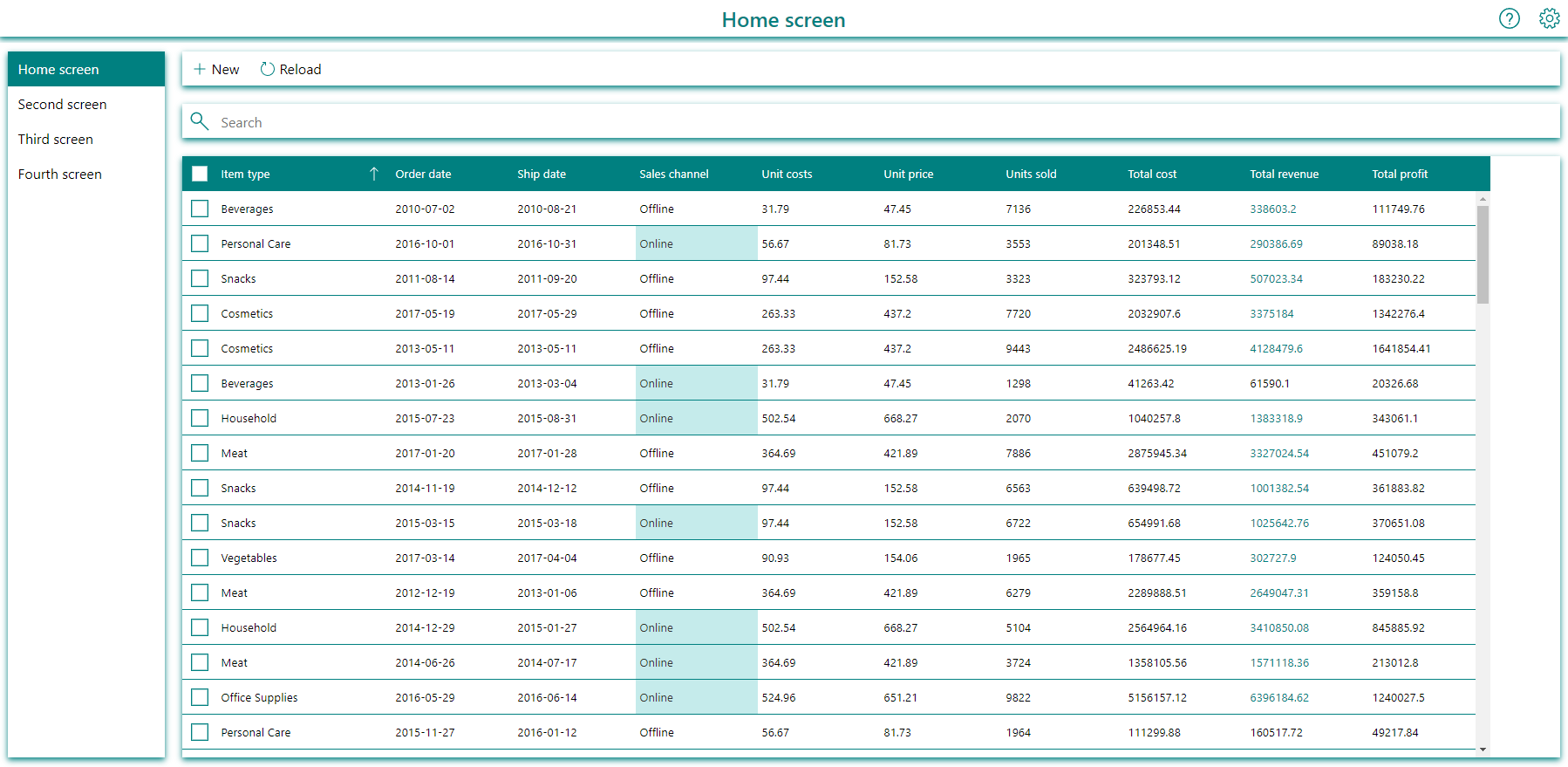Viewport: 1568px width, 767px height.
Task: Open the help question mark icon
Action: pyautogui.click(x=1510, y=18)
